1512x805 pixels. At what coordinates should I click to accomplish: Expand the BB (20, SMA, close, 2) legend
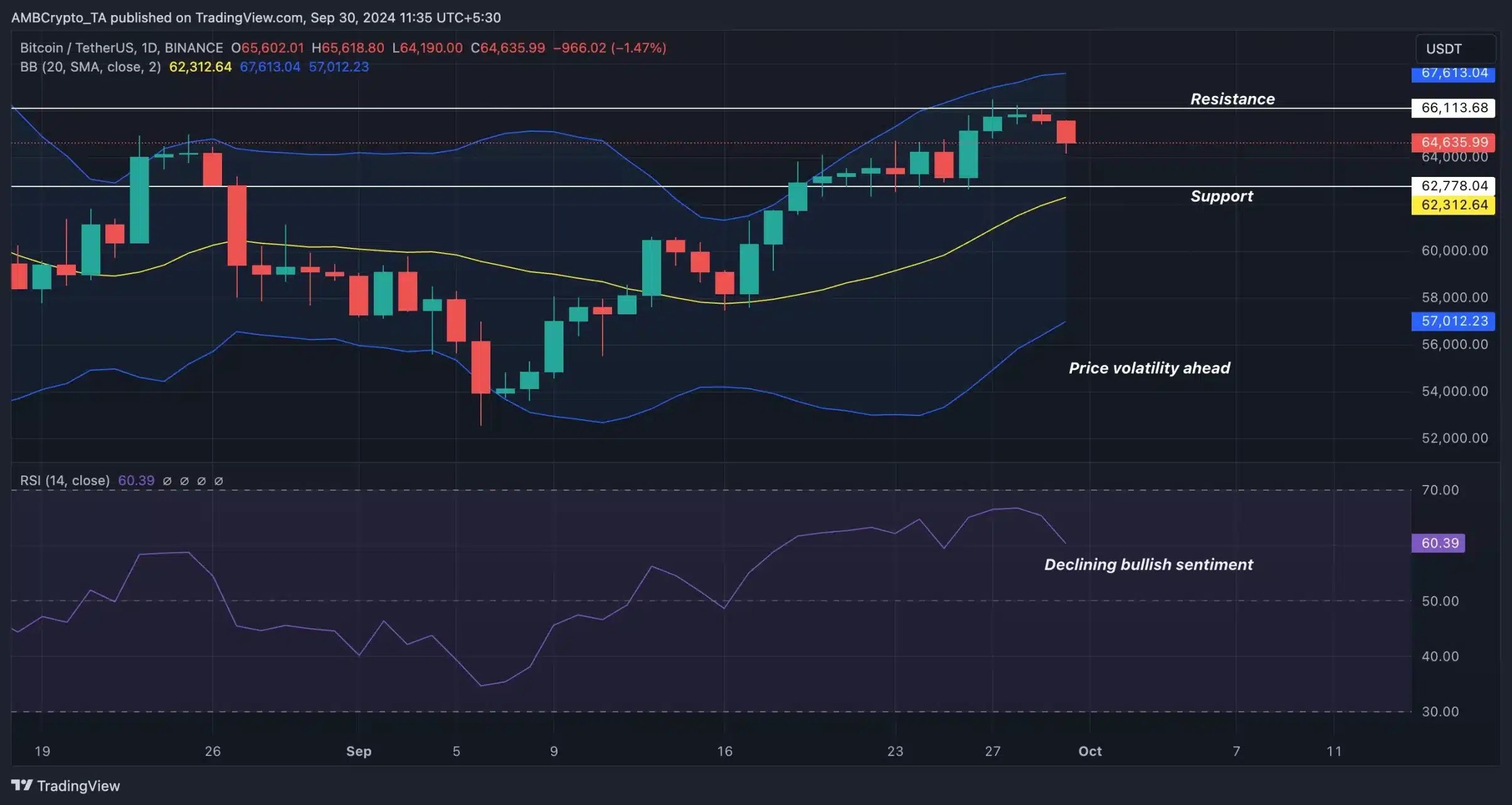pyautogui.click(x=91, y=67)
